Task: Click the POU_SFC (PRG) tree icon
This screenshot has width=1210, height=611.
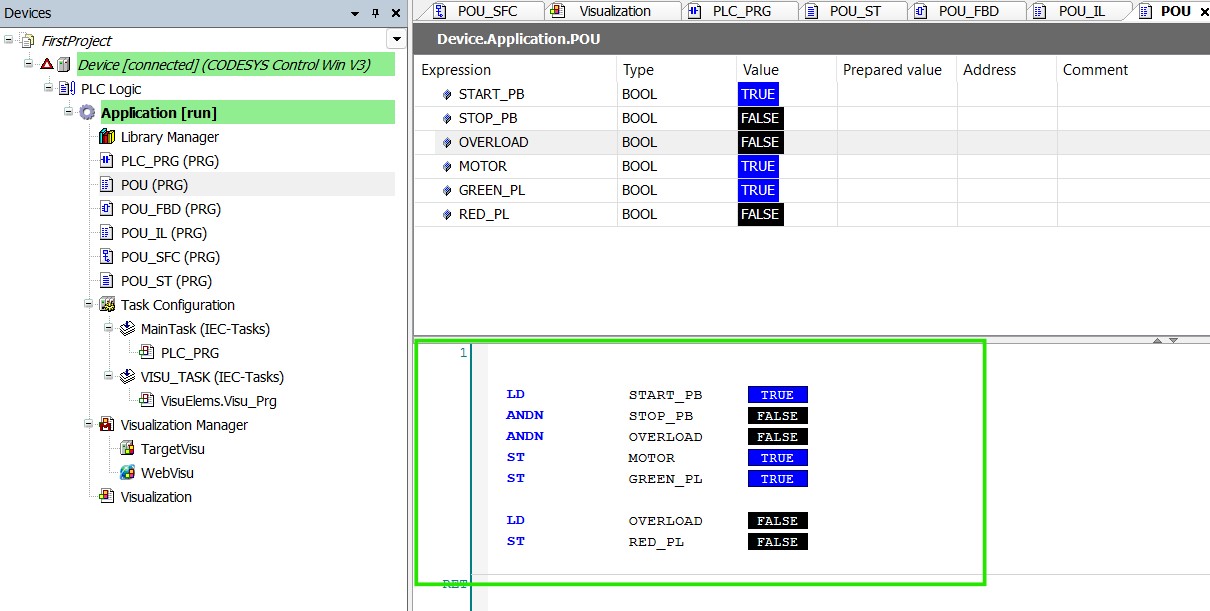Action: tap(107, 257)
